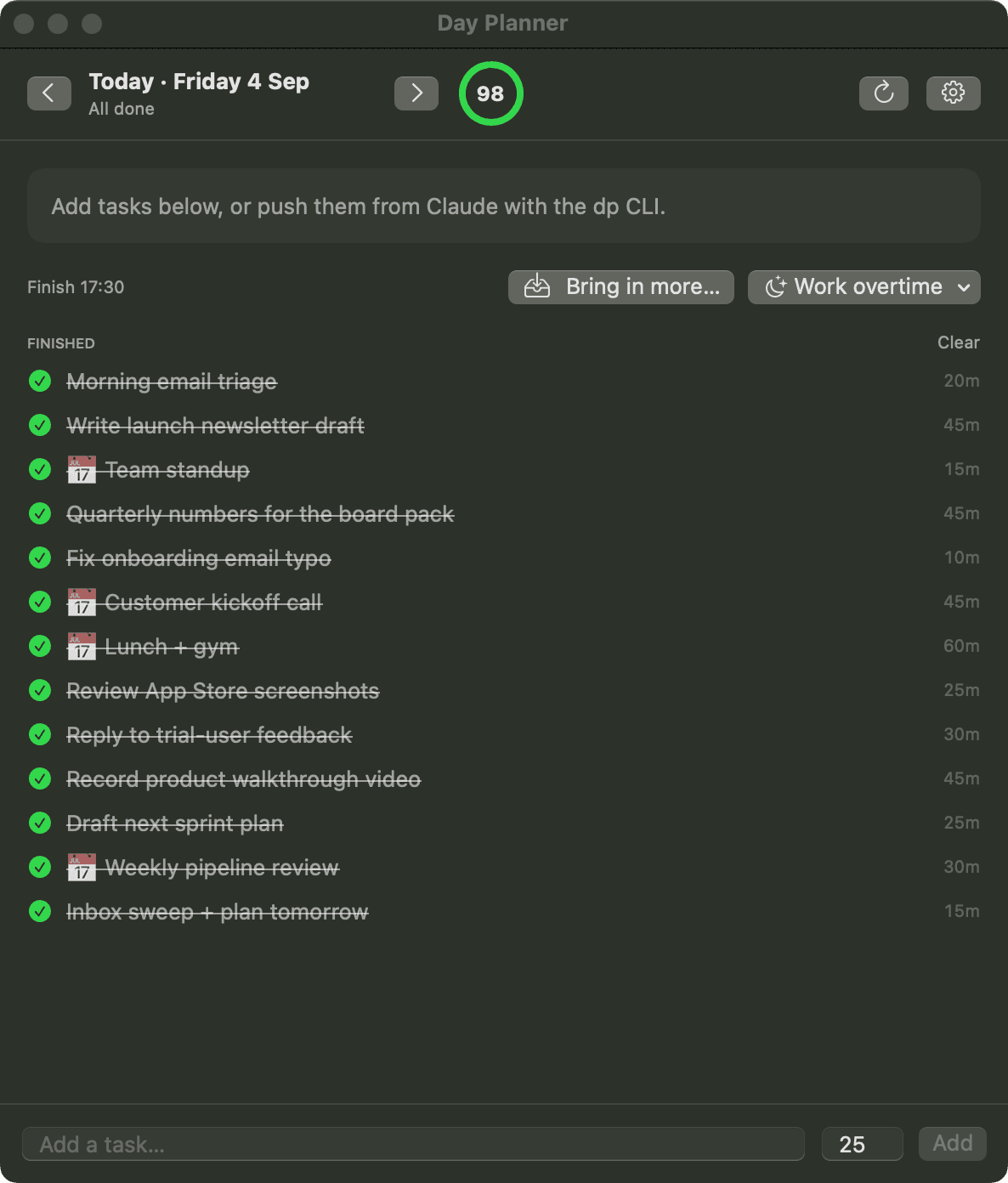This screenshot has width=1008, height=1183.
Task: Click the Add button
Action: (x=953, y=1144)
